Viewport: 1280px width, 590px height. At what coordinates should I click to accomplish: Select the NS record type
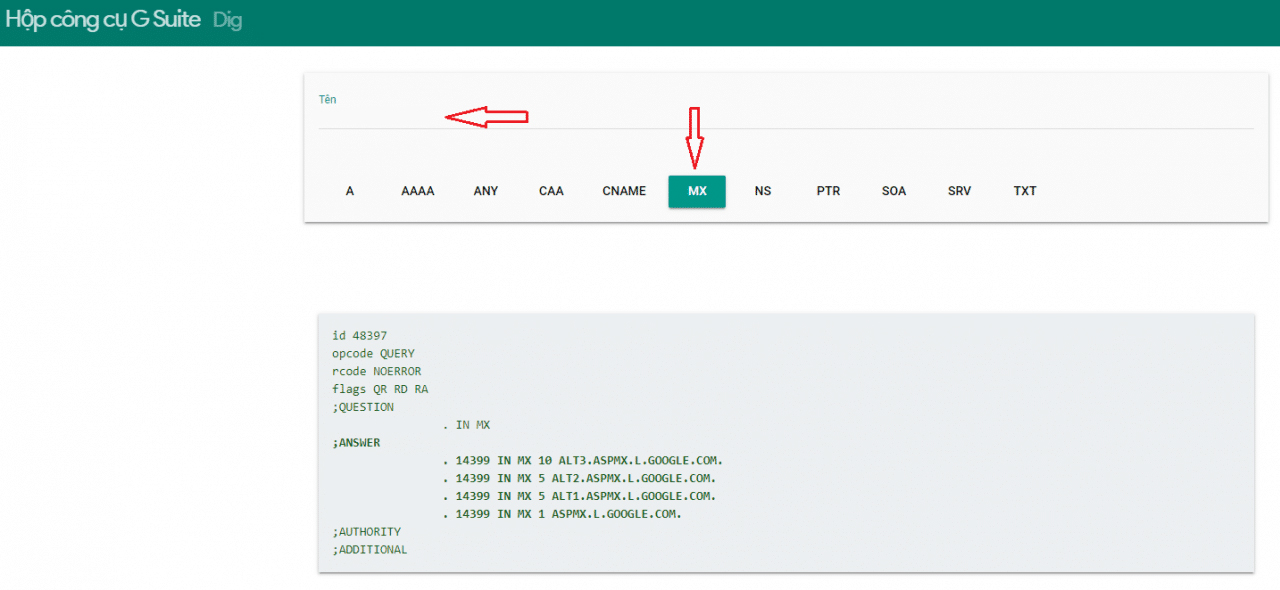[x=763, y=191]
